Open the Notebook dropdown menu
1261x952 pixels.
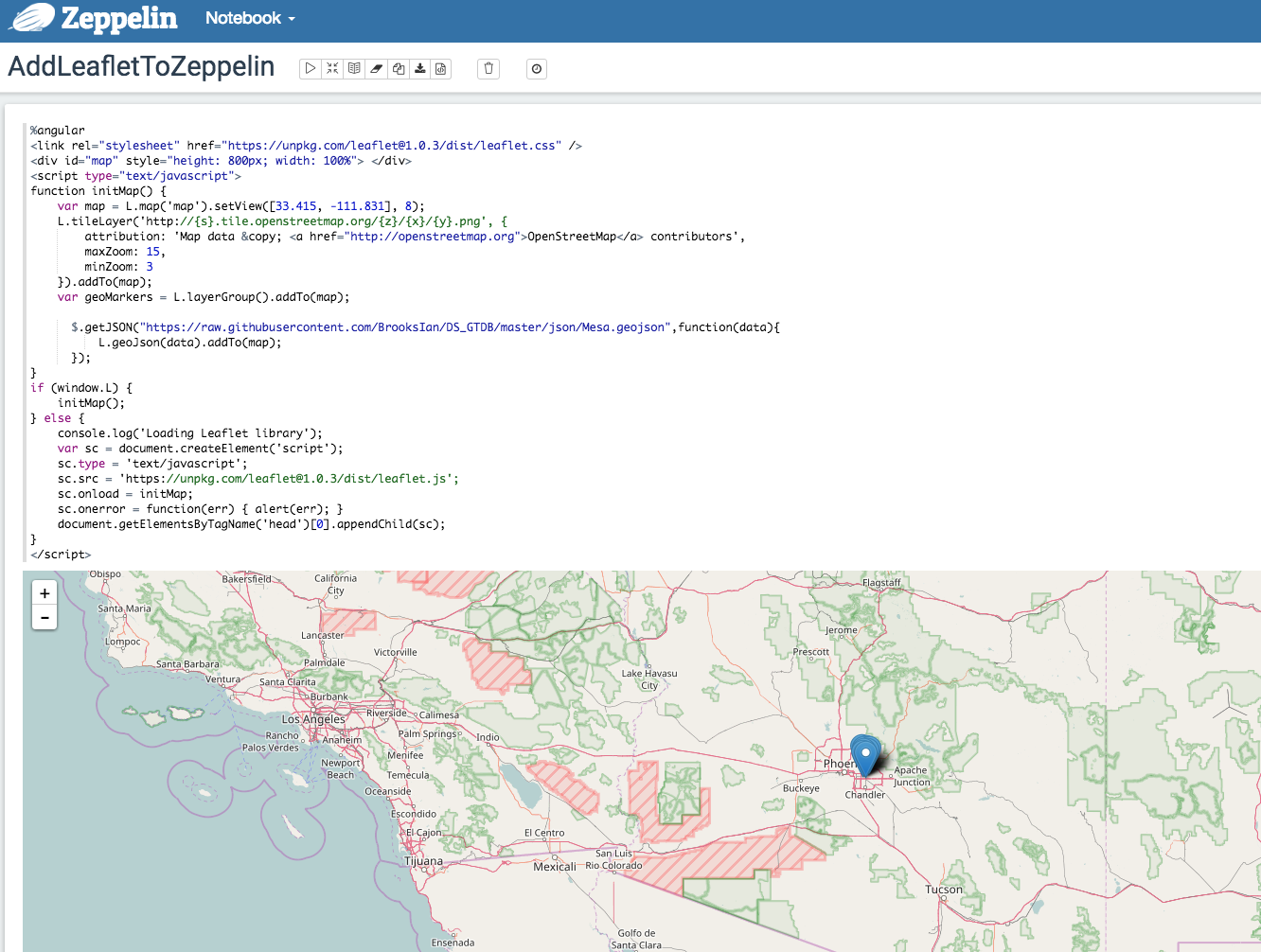tap(249, 18)
